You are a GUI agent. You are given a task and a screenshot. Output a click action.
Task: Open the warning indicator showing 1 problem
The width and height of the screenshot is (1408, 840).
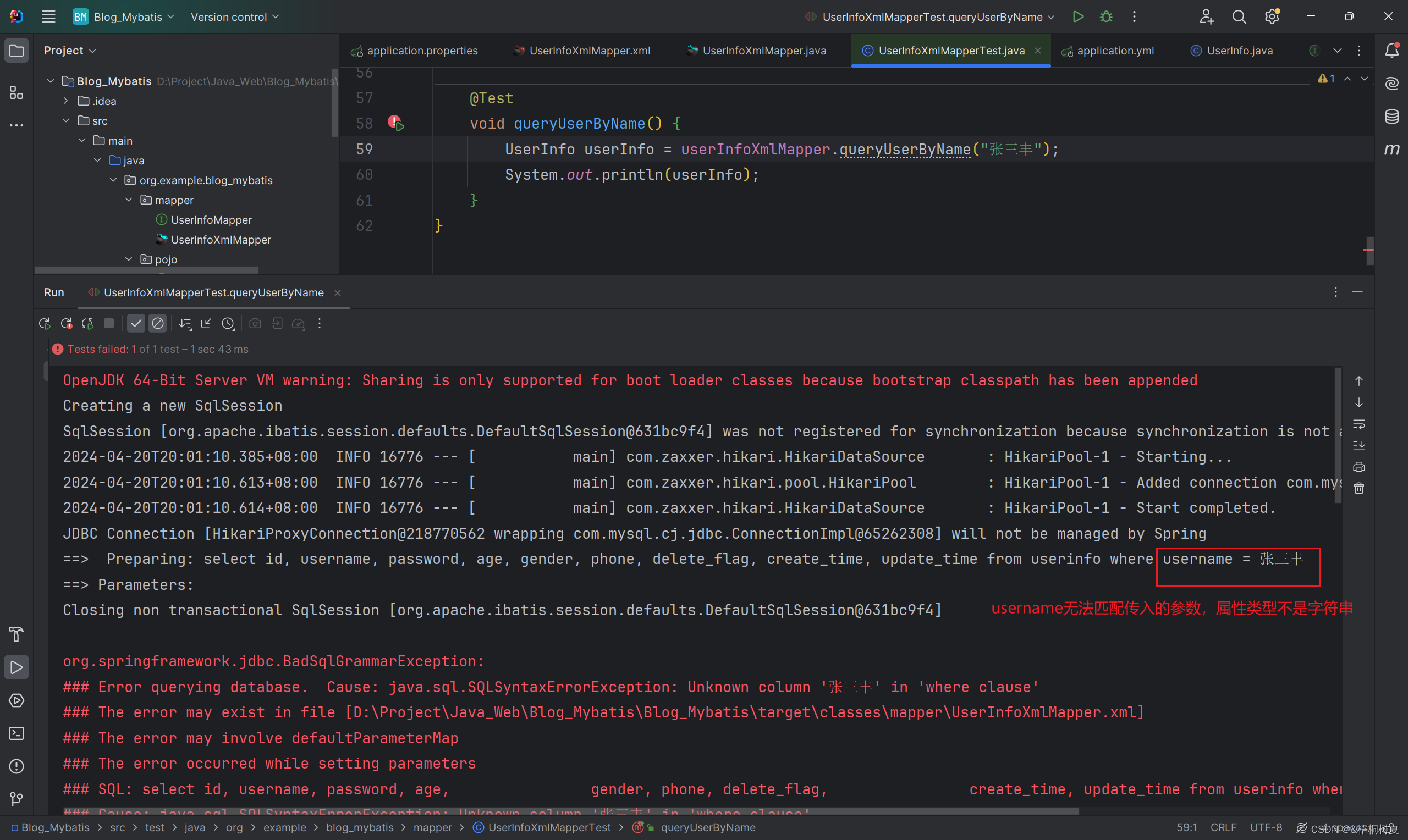coord(1327,79)
